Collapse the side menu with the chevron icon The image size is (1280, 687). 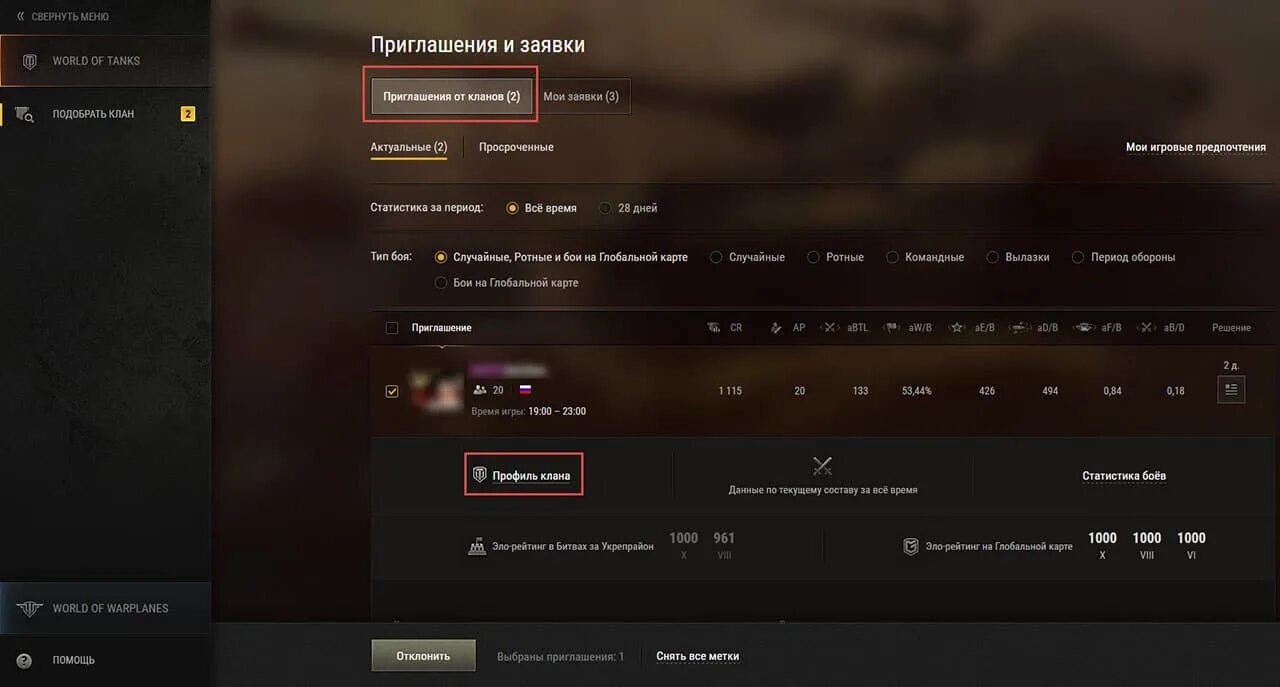point(20,17)
